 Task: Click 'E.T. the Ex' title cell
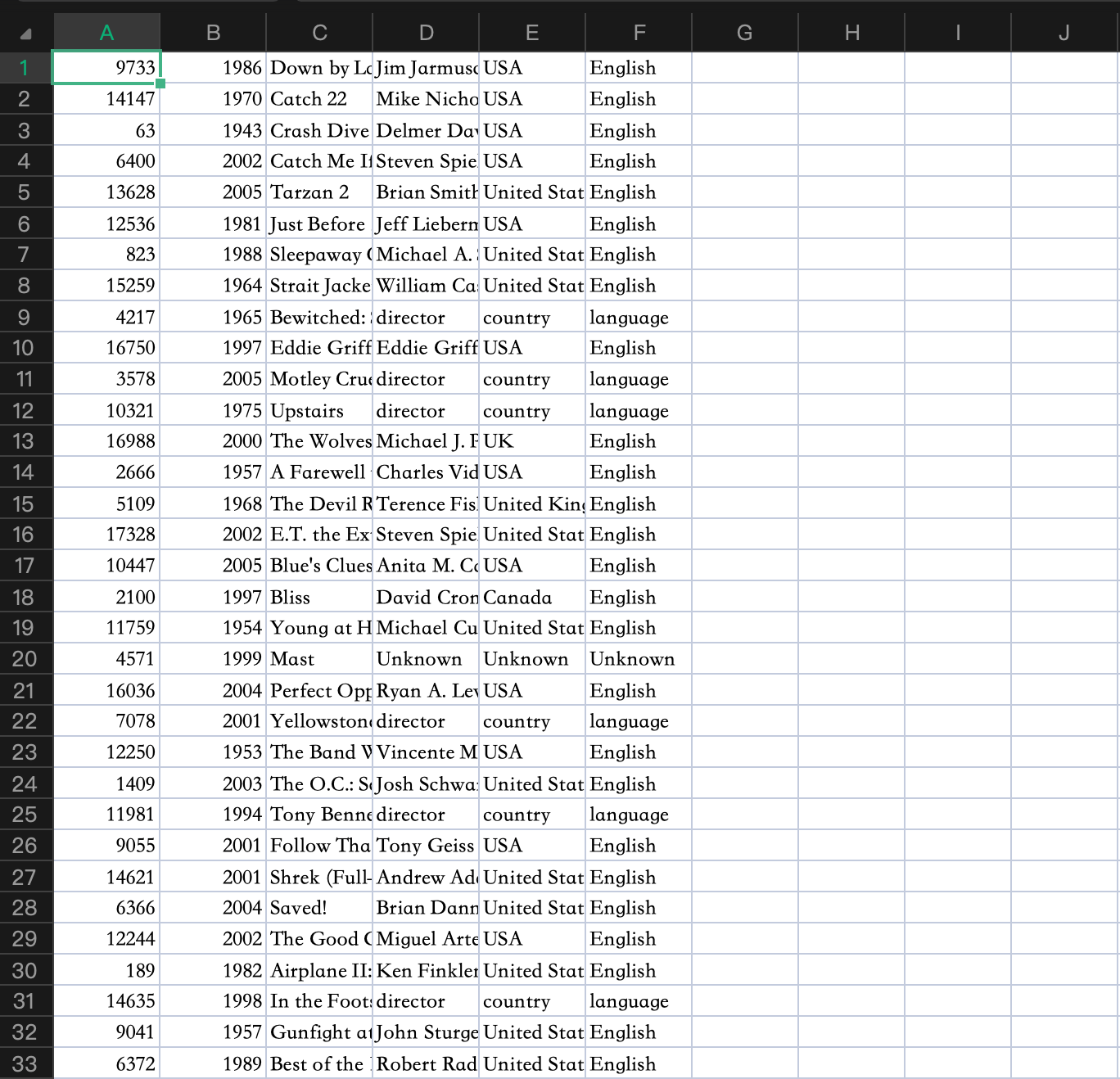point(319,535)
